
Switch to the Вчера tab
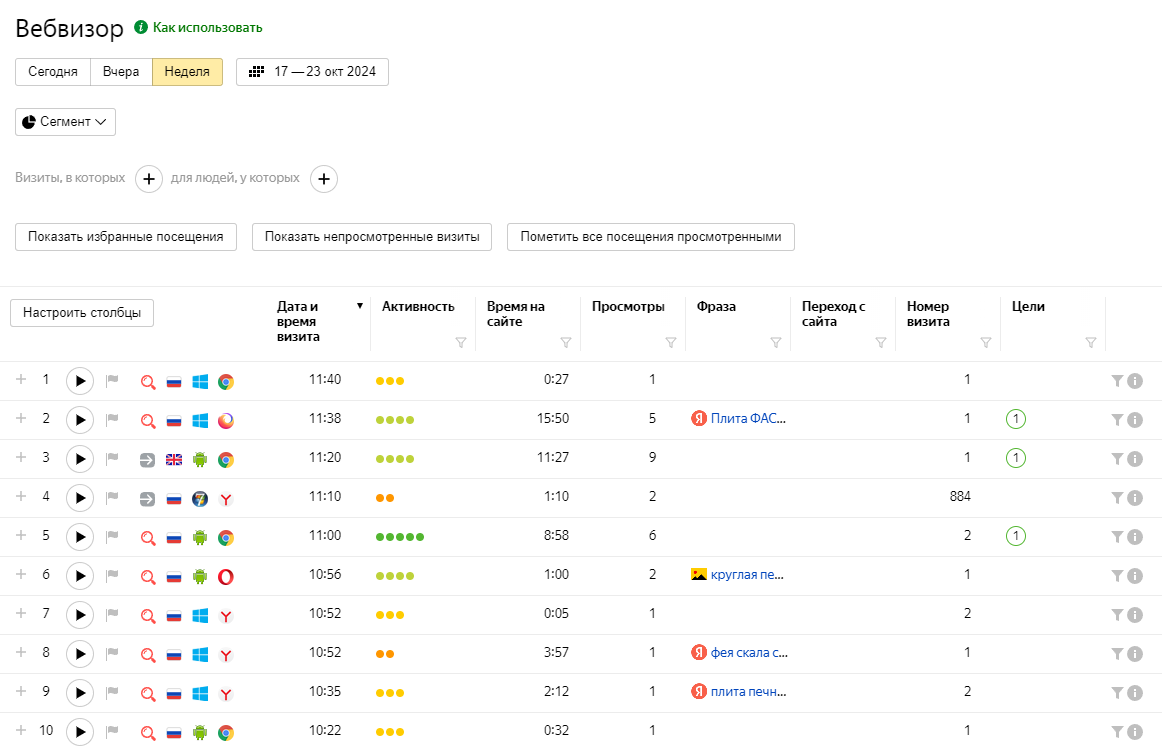click(x=121, y=71)
